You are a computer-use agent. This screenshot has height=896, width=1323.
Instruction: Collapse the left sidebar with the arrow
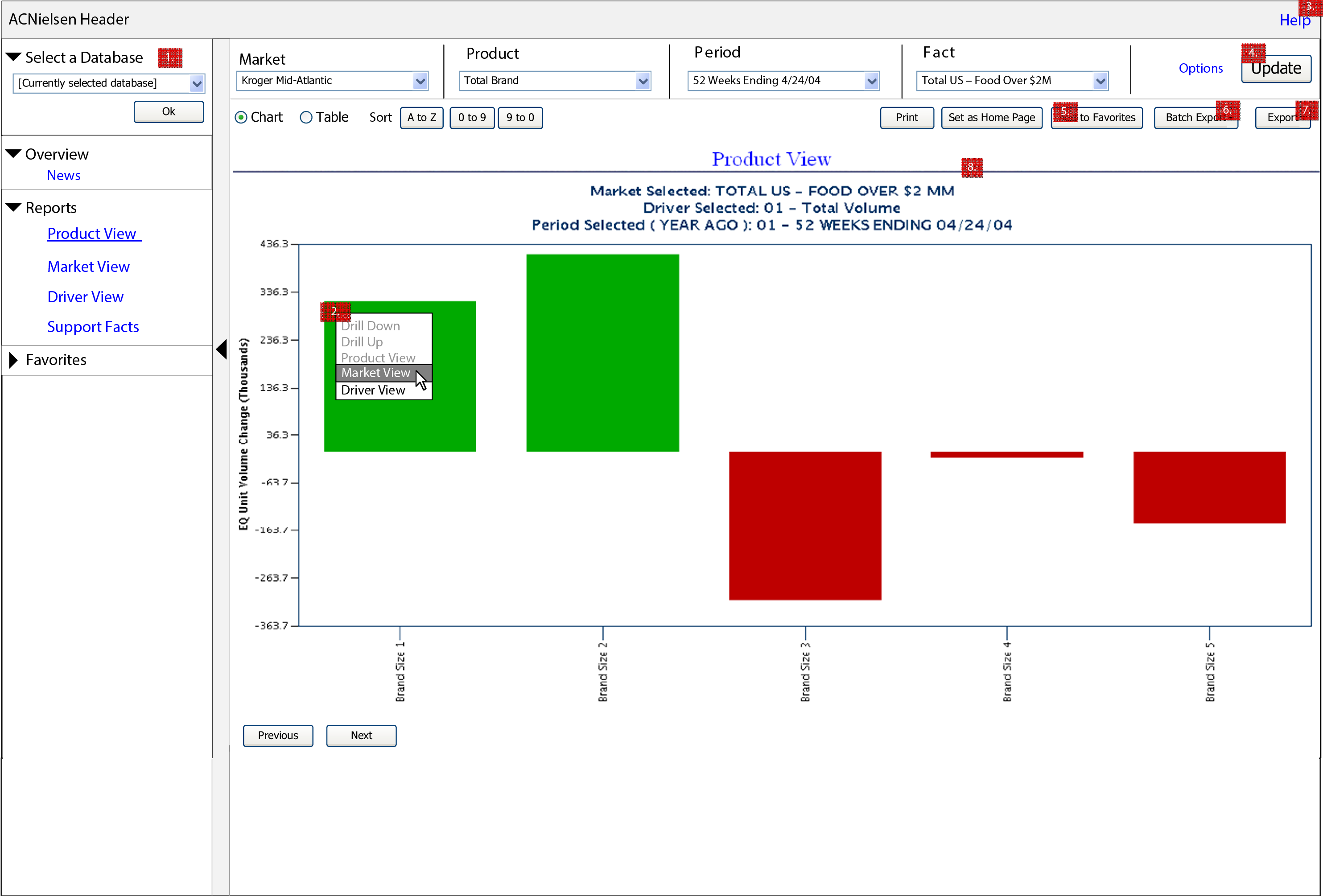222,349
